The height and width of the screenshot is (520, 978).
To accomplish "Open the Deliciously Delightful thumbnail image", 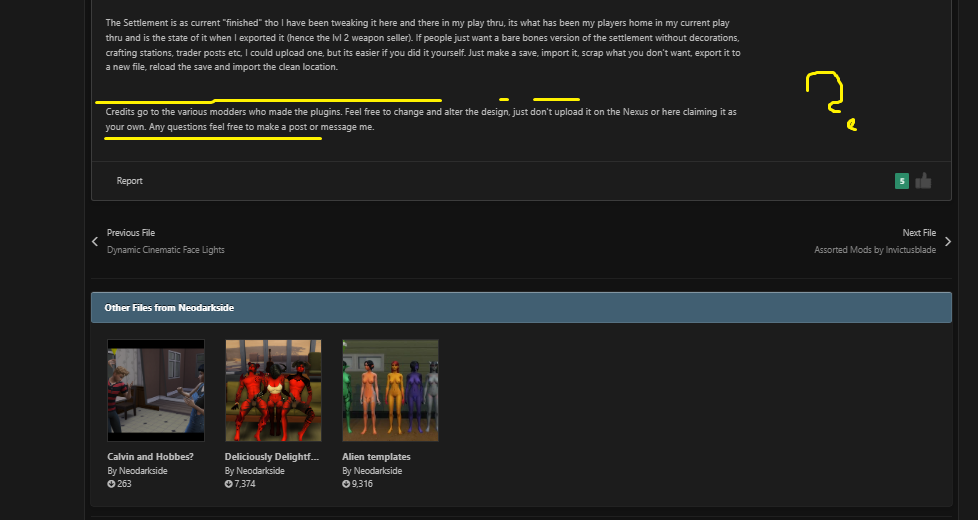I will [x=273, y=390].
